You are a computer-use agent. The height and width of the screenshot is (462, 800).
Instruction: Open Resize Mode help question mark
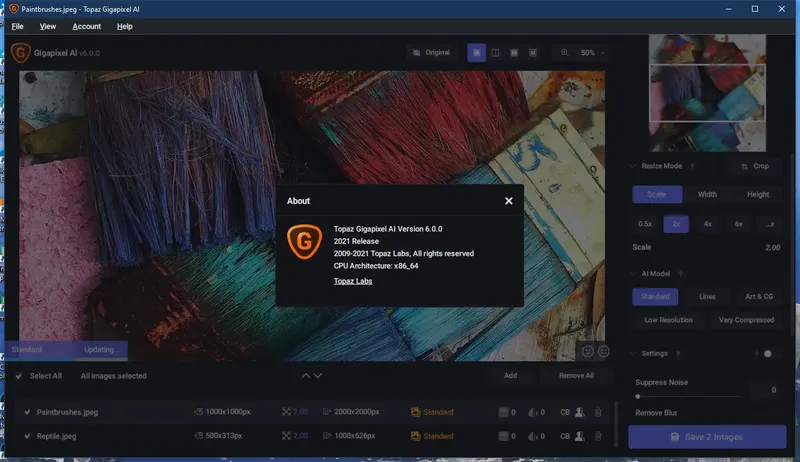(692, 166)
